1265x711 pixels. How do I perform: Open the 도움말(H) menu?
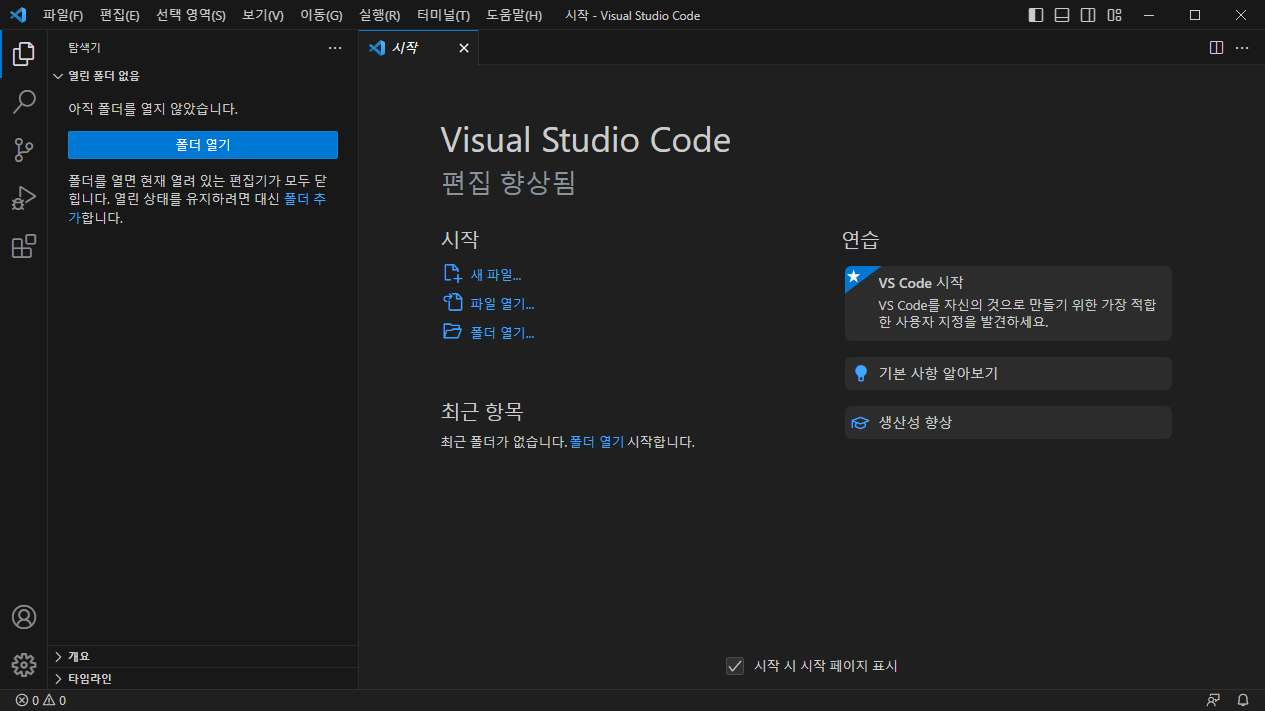[x=514, y=15]
